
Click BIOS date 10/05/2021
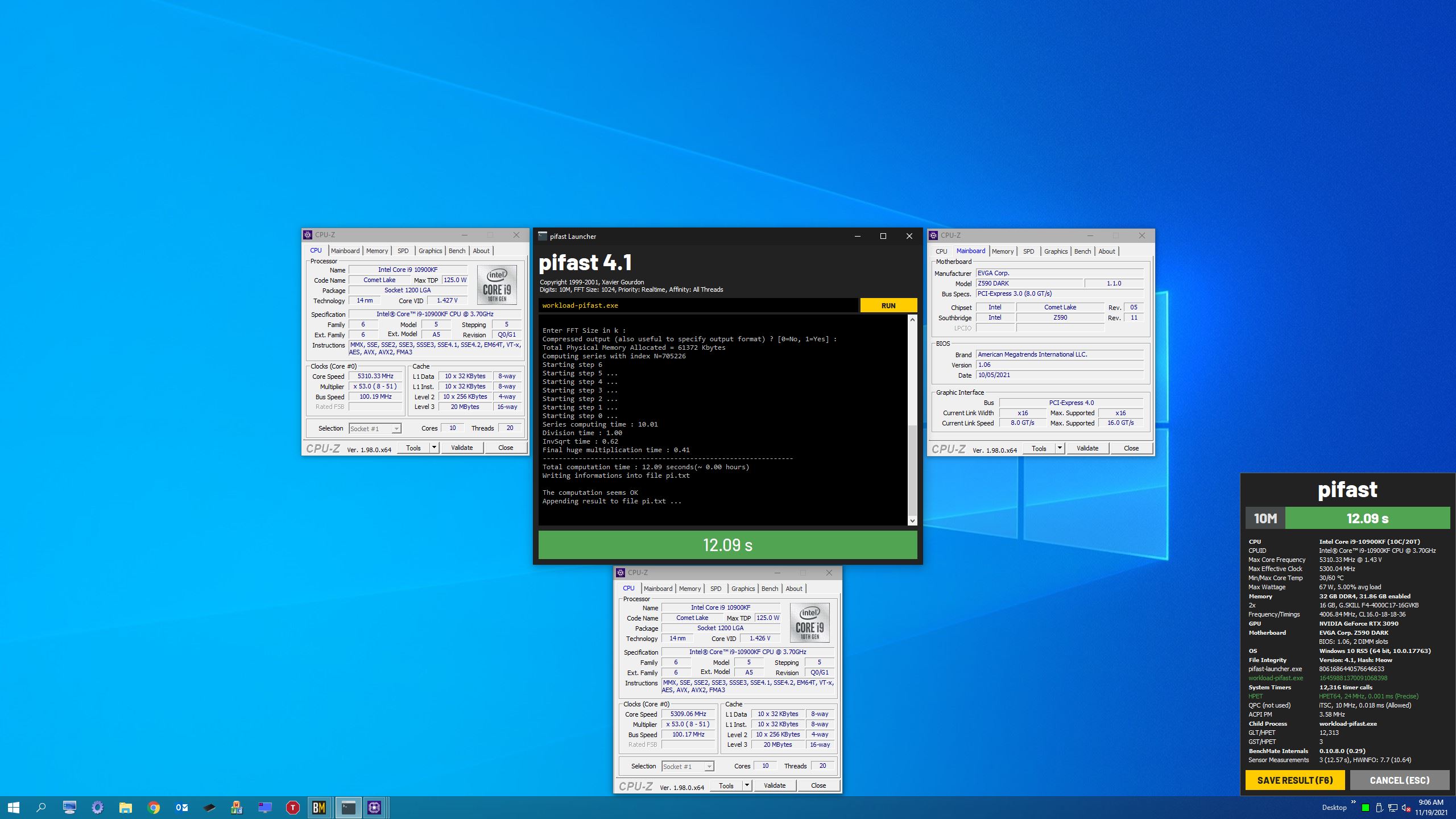pos(1060,375)
